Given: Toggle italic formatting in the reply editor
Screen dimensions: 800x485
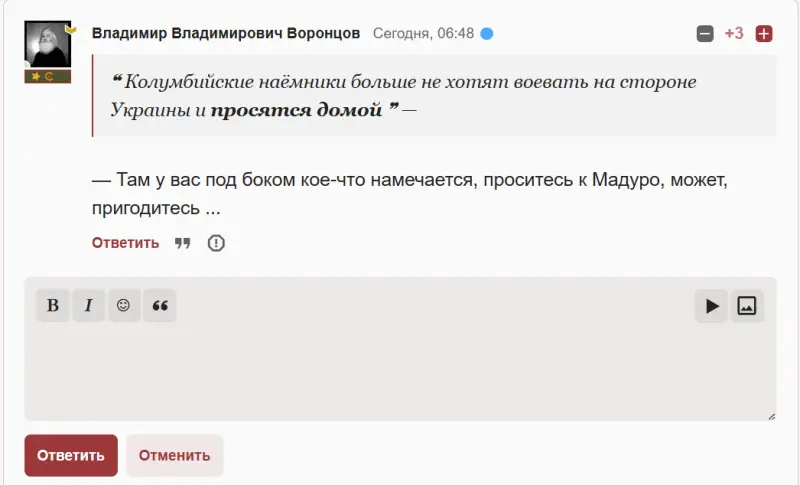Looking at the screenshot, I should tap(88, 306).
